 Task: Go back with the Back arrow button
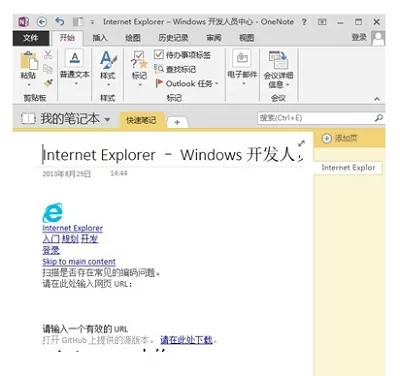click(42, 22)
